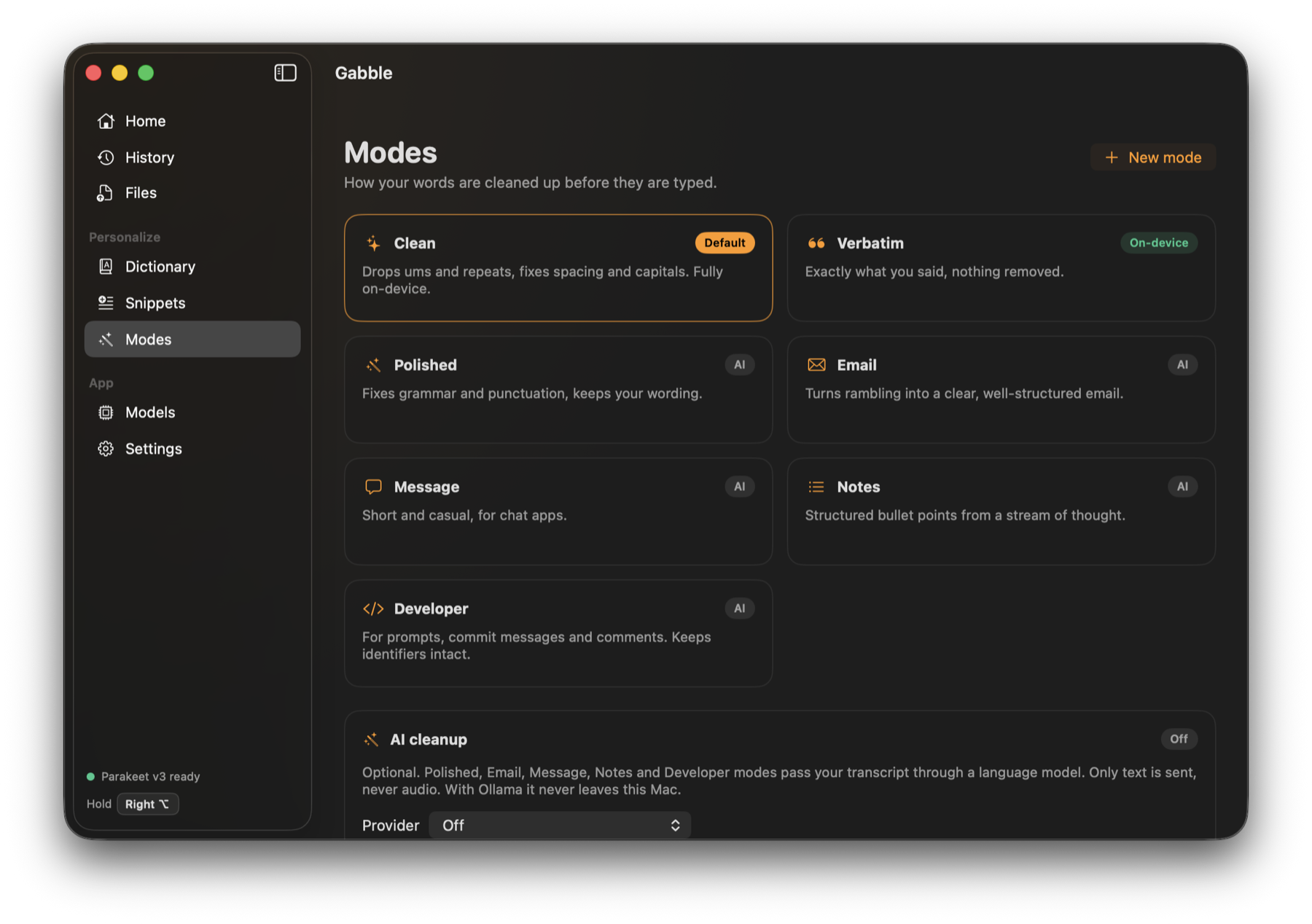Viewport: 1312px width, 924px height.
Task: Click 'Turns rambling into a clear' description
Action: click(x=964, y=394)
